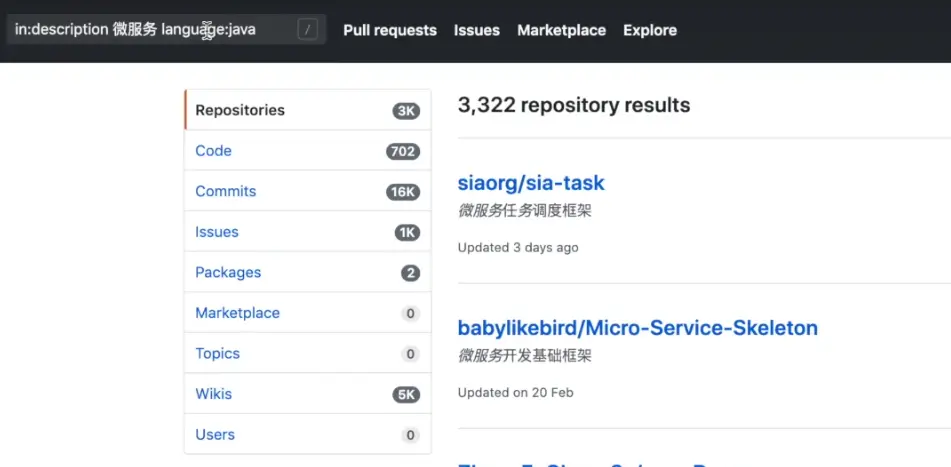Screen dimensions: 951x467
Task: Select the Marketplace filter in results sidebar
Action: tap(238, 313)
